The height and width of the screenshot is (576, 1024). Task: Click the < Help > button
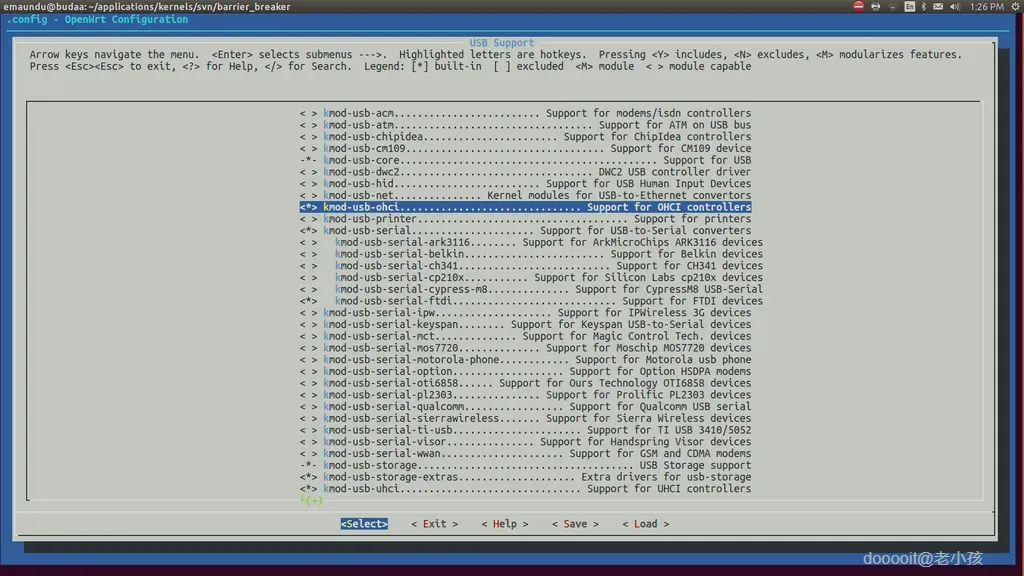pyautogui.click(x=505, y=524)
